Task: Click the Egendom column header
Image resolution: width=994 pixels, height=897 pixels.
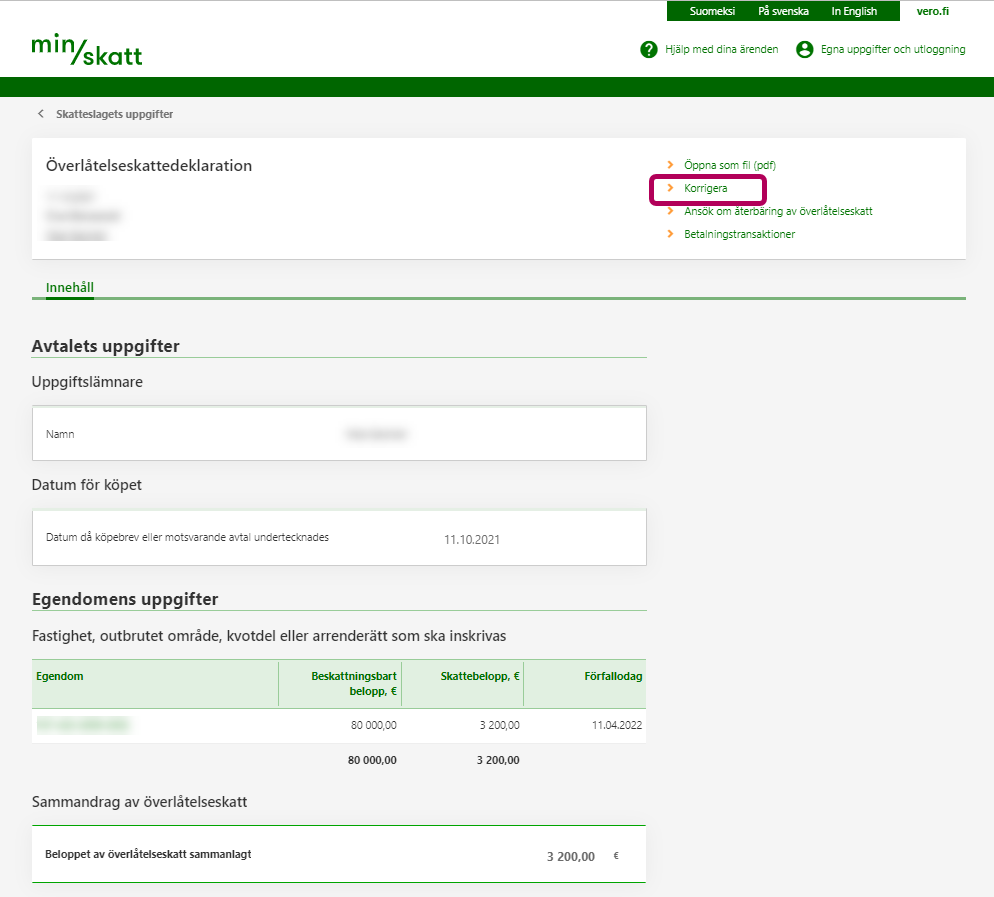Action: [60, 676]
